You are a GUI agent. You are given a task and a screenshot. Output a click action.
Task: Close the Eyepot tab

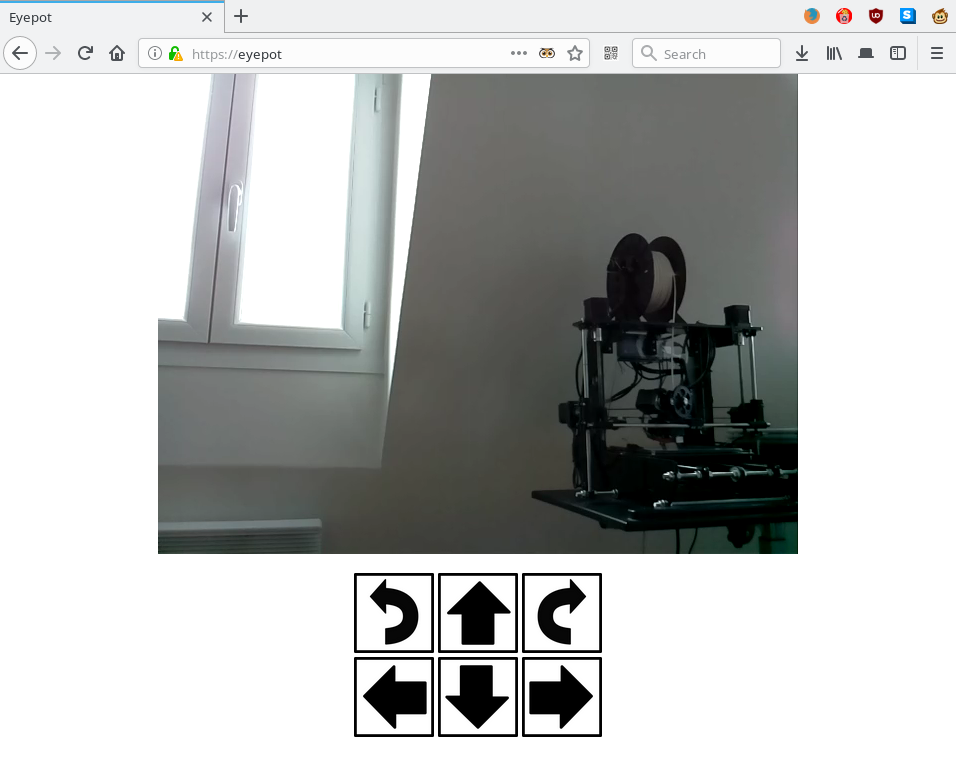207,17
